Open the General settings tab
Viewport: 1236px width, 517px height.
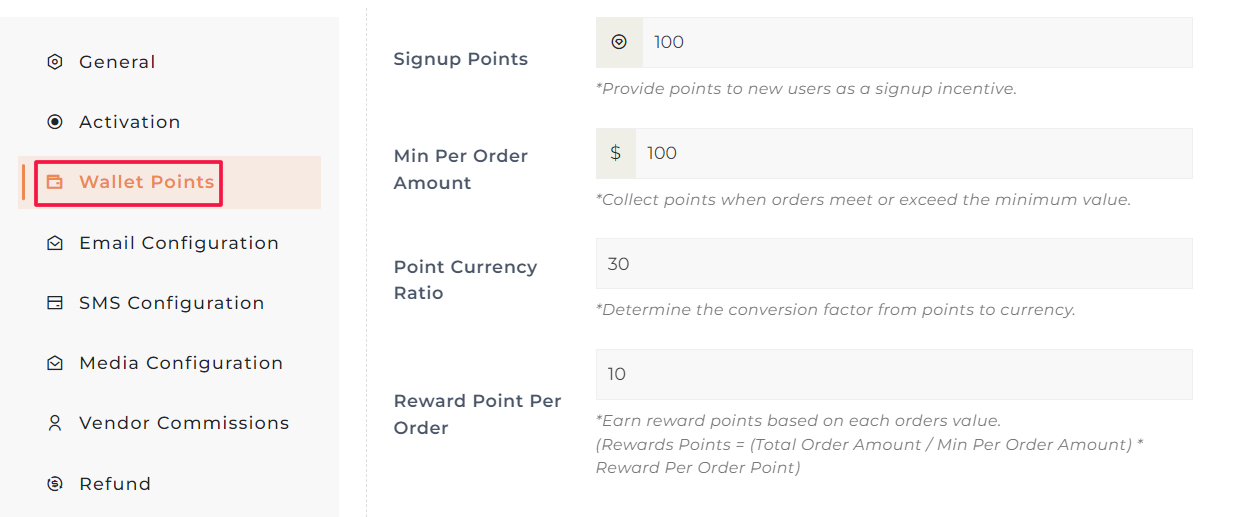117,62
